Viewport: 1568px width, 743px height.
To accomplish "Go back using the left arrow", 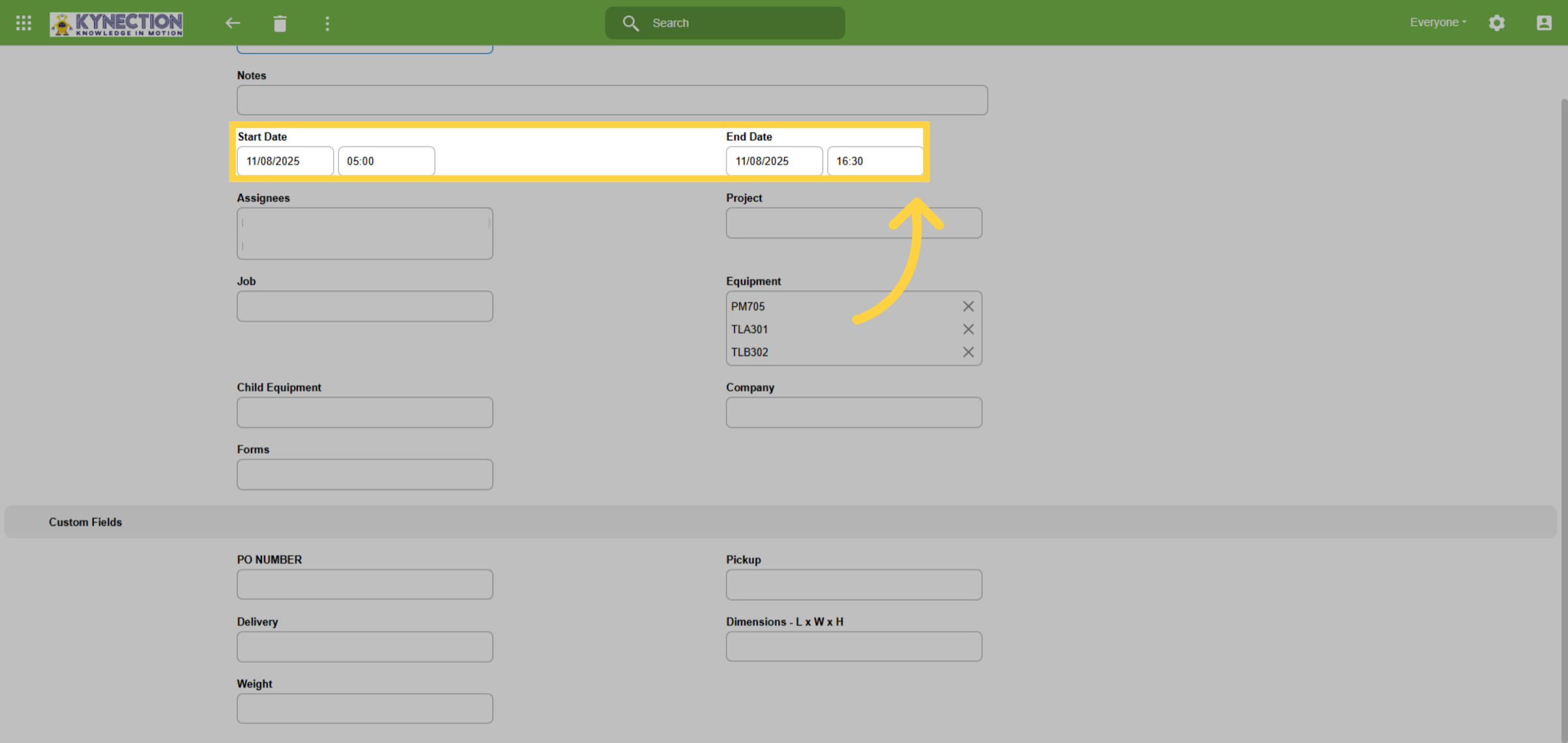I will [233, 24].
